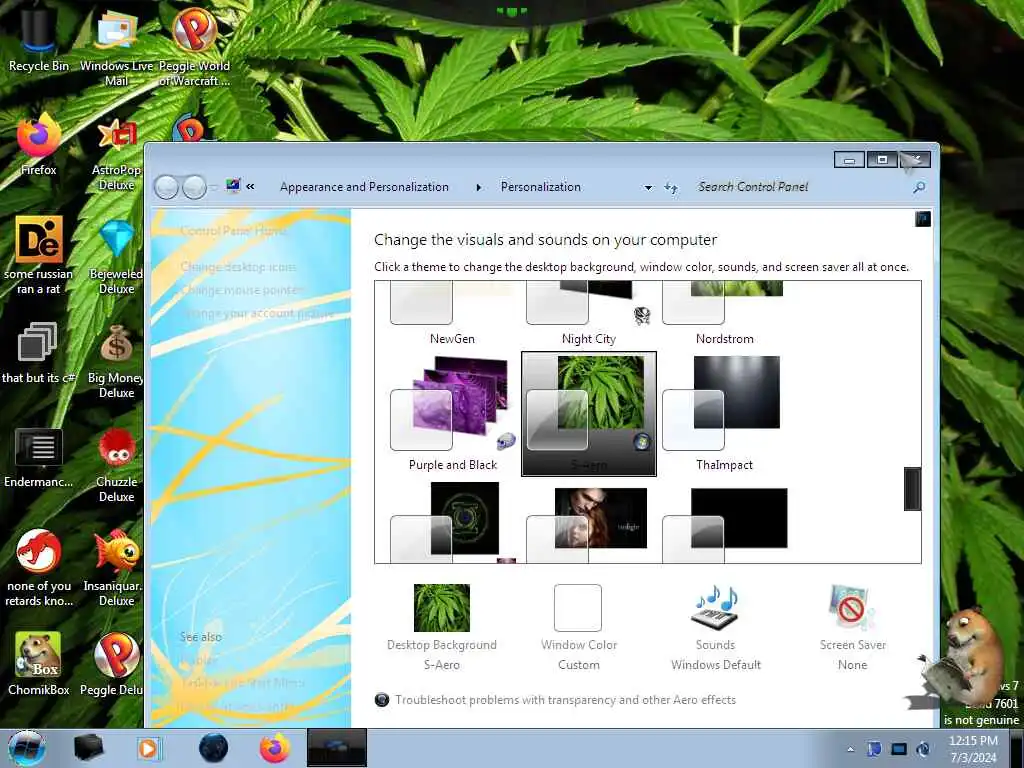Click the search magnifier in Control Panel
The width and height of the screenshot is (1024, 768).
[x=919, y=187]
